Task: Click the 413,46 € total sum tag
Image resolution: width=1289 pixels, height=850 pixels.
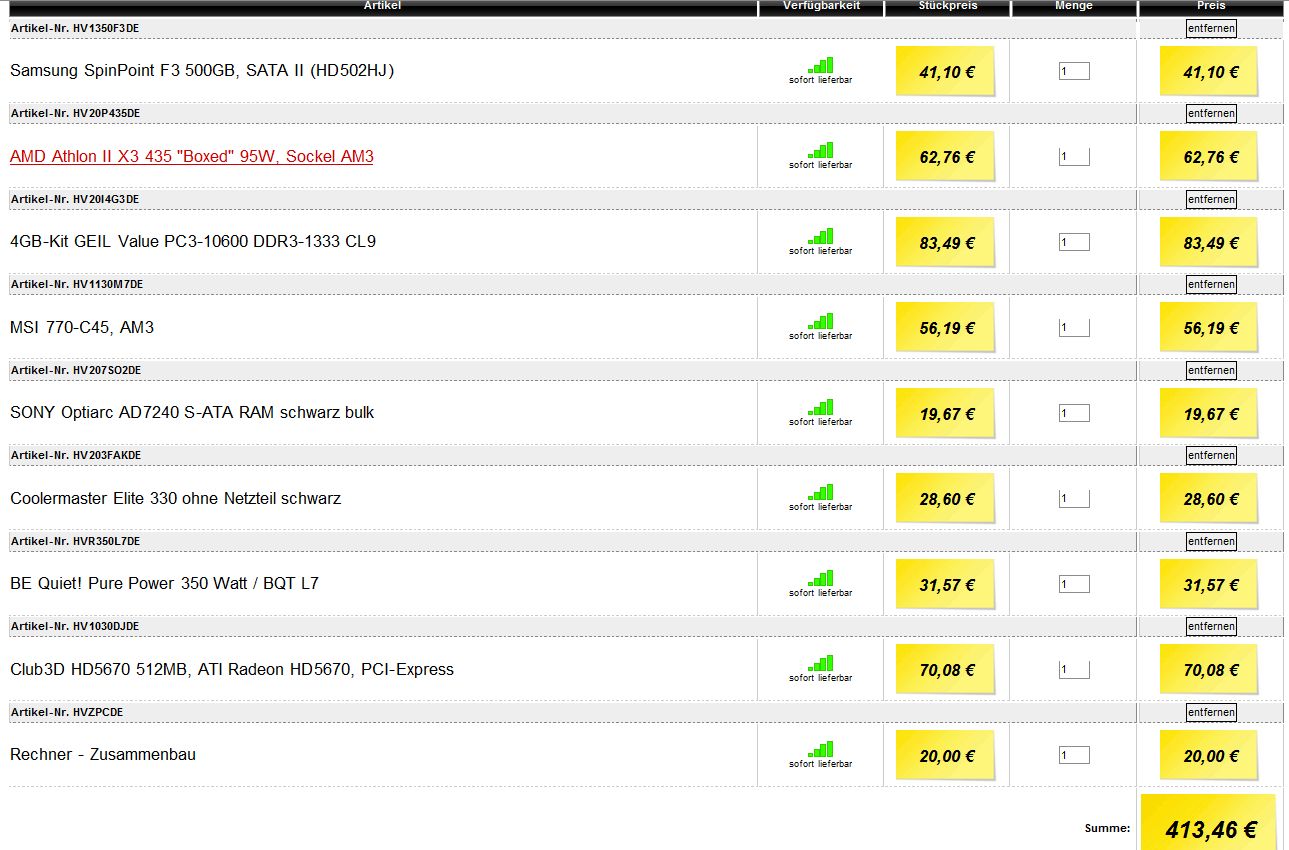Action: [1210, 823]
